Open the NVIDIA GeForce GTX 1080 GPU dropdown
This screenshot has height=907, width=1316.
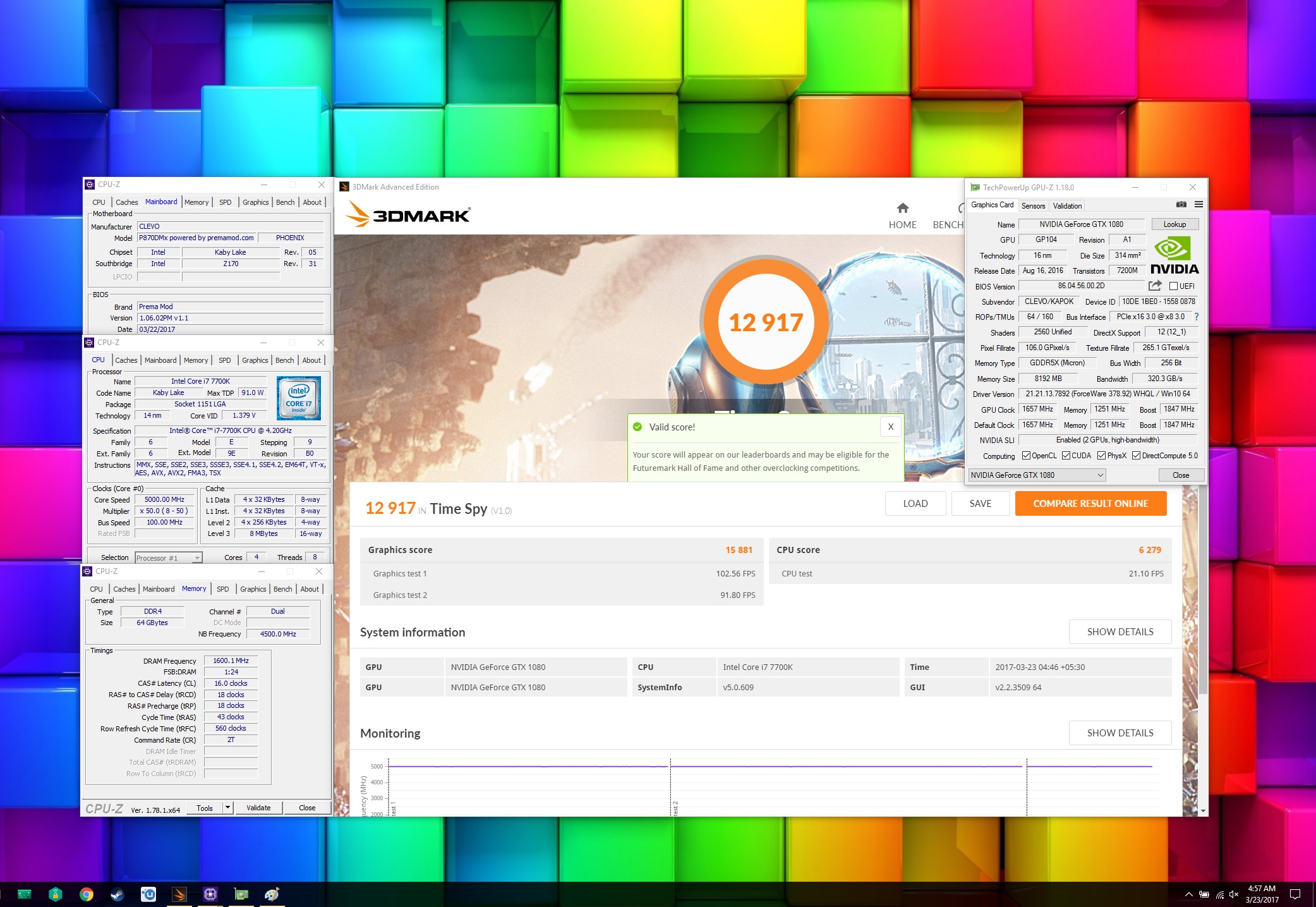coord(1100,475)
